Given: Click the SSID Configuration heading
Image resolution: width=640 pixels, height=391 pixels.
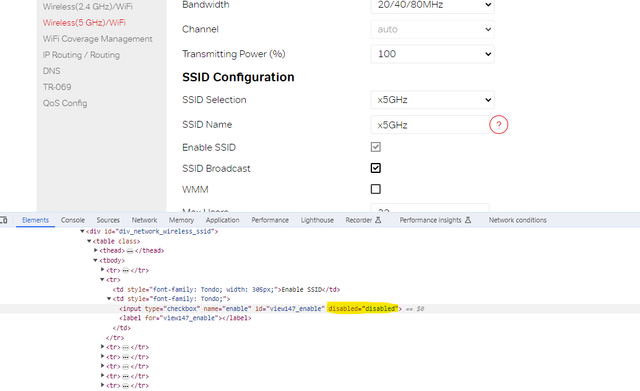Looking at the screenshot, I should (x=238, y=77).
